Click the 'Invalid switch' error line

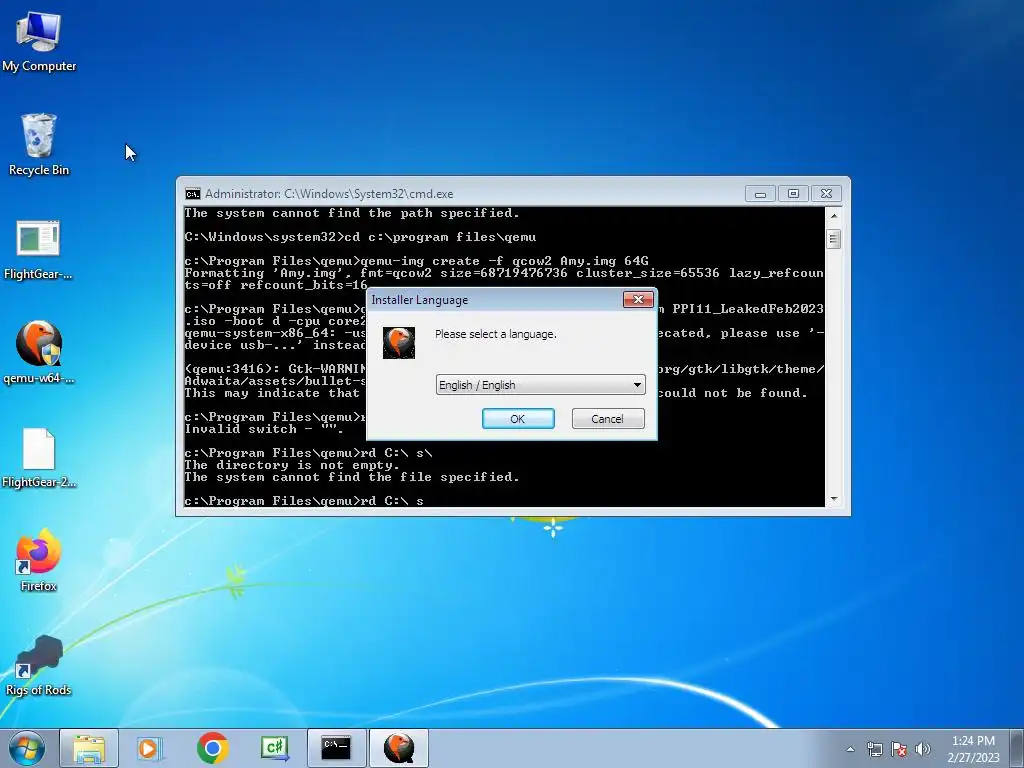click(264, 429)
